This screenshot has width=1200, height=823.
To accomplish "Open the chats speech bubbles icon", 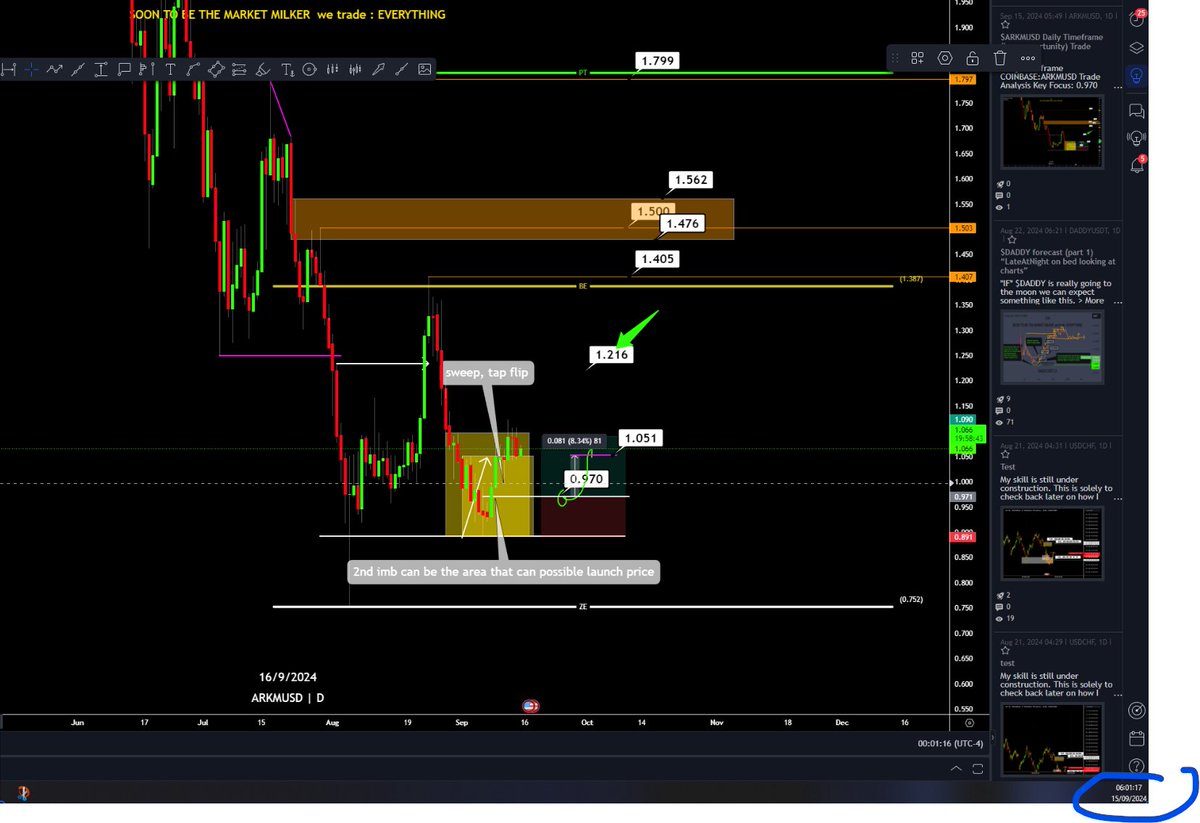I will pyautogui.click(x=1136, y=110).
